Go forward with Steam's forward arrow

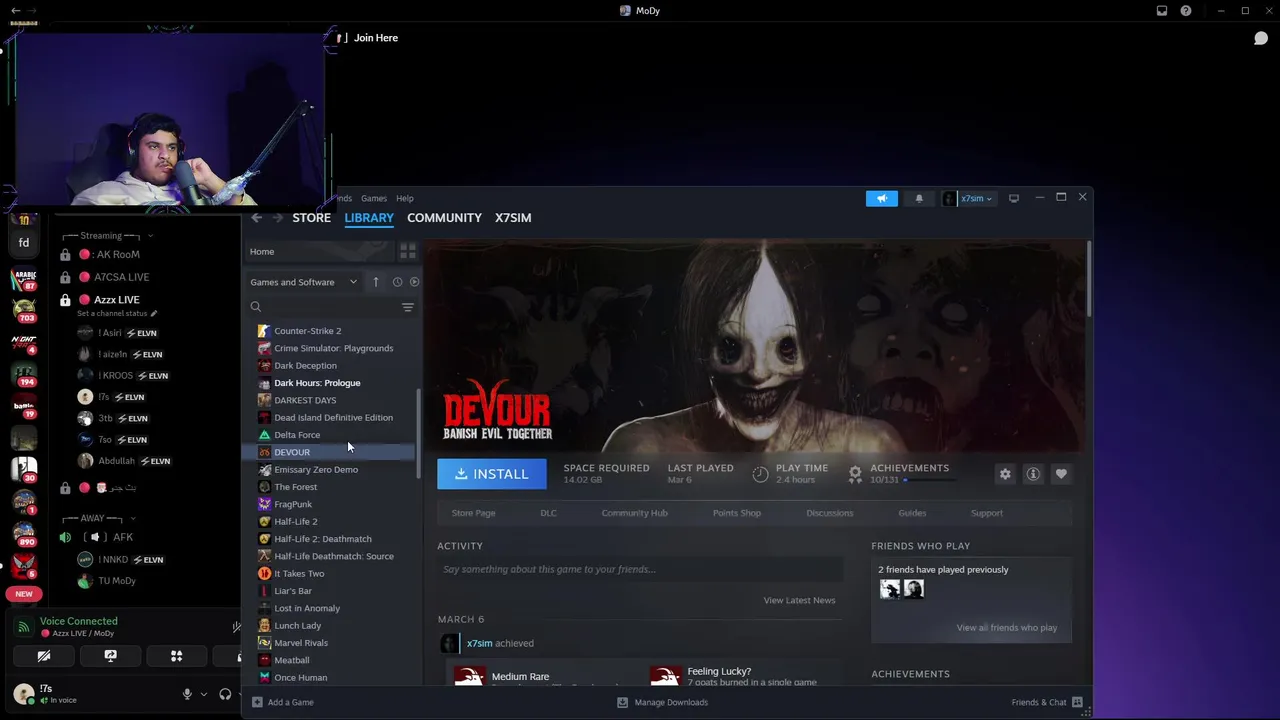(x=278, y=217)
